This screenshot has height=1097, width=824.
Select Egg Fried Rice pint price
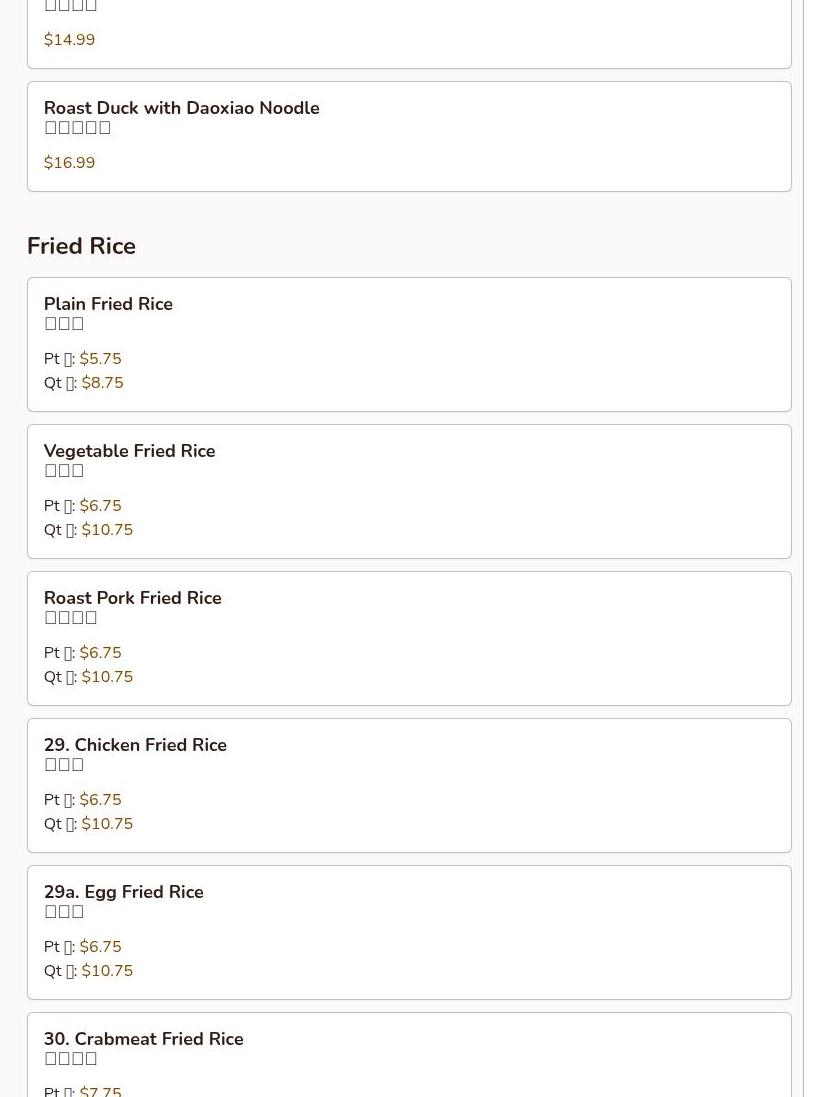100,947
